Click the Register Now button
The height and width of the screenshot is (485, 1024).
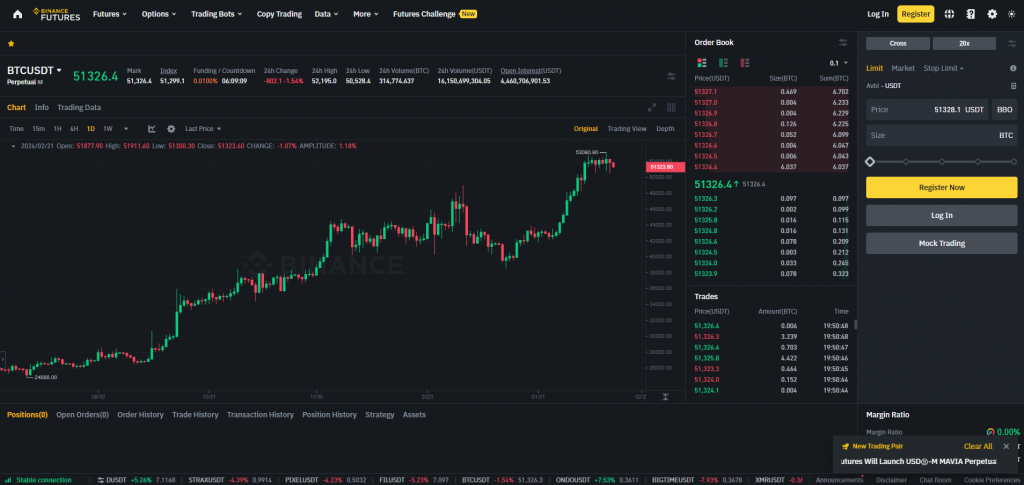942,187
